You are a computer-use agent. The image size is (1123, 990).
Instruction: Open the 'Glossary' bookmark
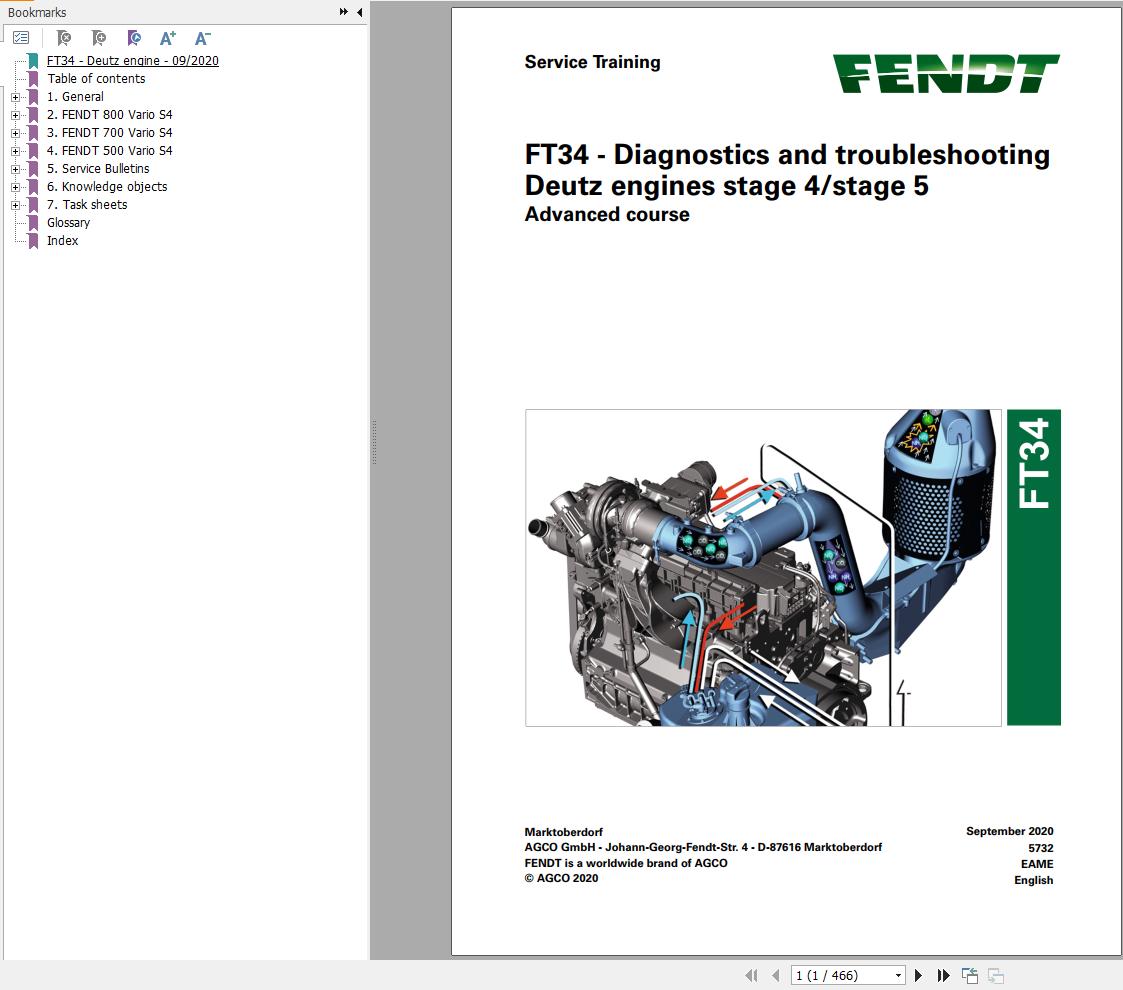click(x=69, y=223)
